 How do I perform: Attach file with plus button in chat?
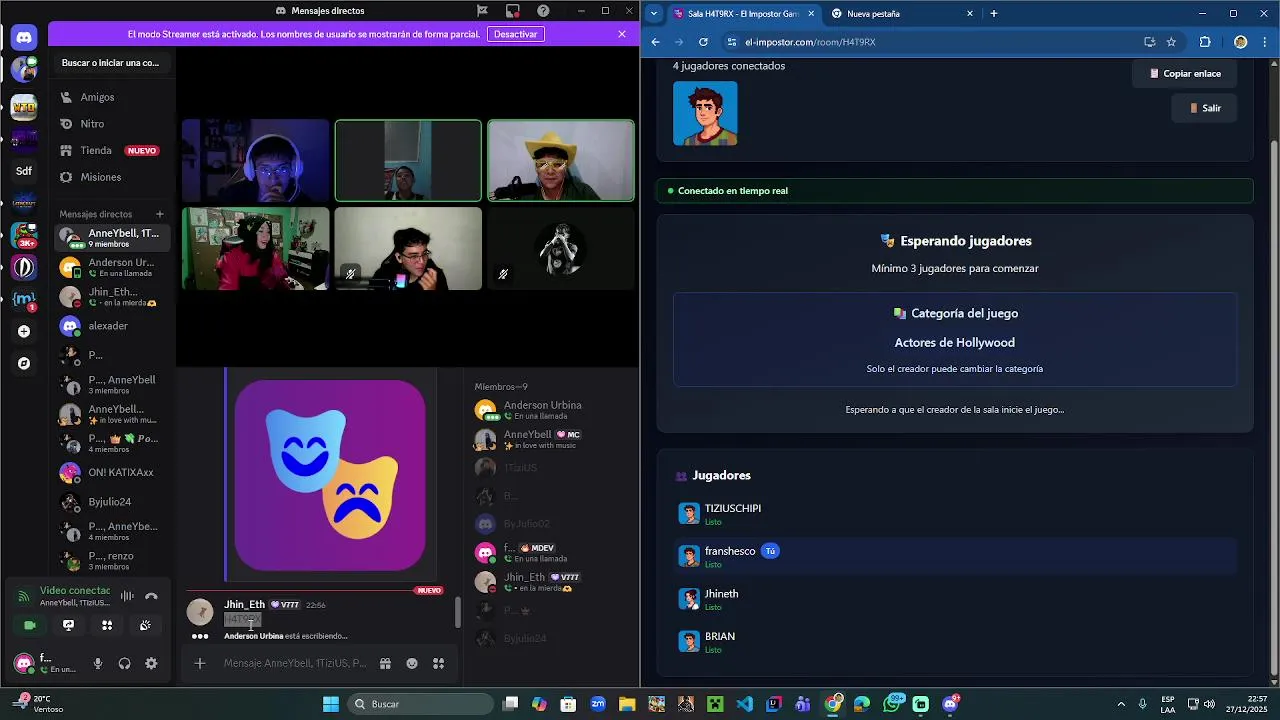click(x=200, y=663)
